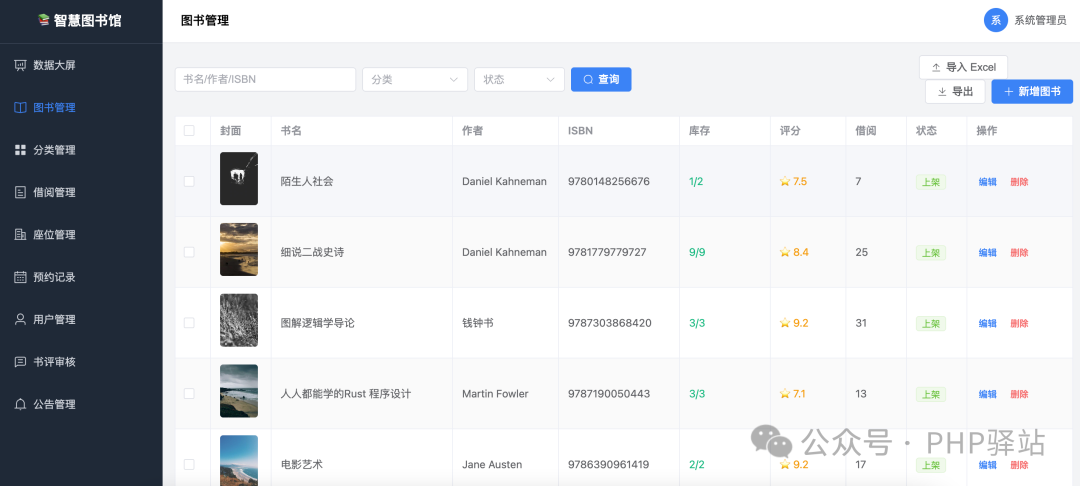Screen dimensions: 1080x486
Task: Click the cover thumbnail of 细说二战史诗
Action: coord(239,249)
